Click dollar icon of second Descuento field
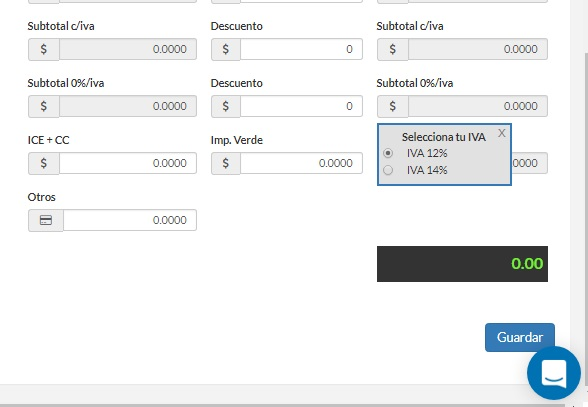This screenshot has width=588, height=407. (x=225, y=106)
